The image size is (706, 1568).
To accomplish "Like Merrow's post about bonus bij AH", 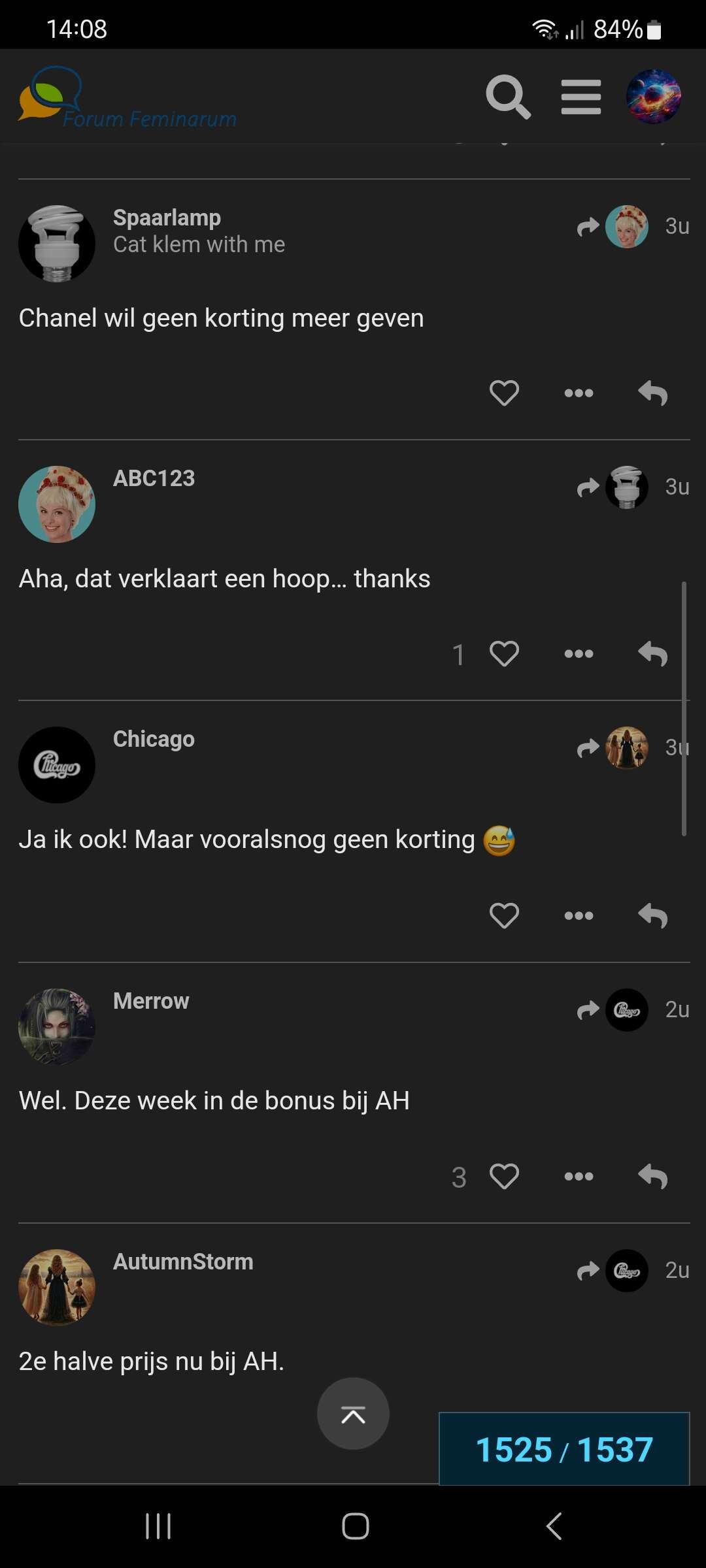I will click(x=504, y=1177).
